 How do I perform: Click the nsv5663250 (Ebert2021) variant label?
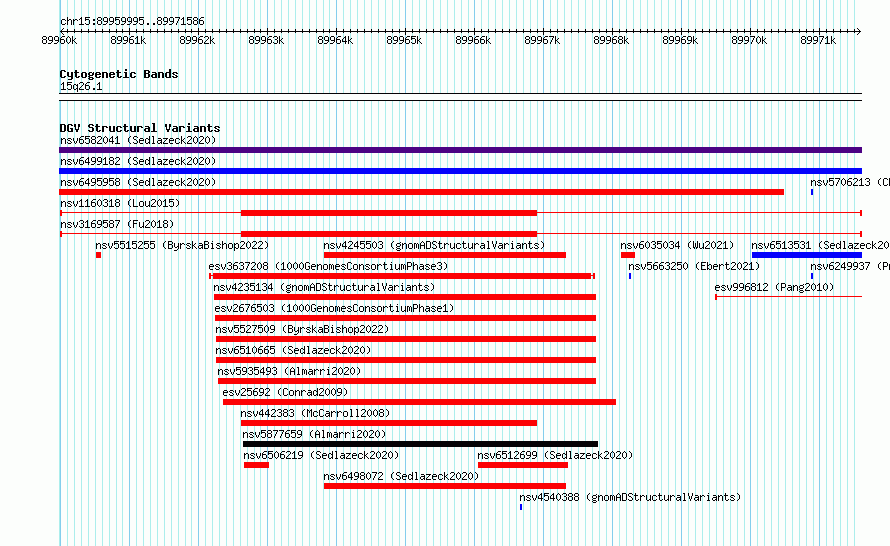(x=694, y=266)
